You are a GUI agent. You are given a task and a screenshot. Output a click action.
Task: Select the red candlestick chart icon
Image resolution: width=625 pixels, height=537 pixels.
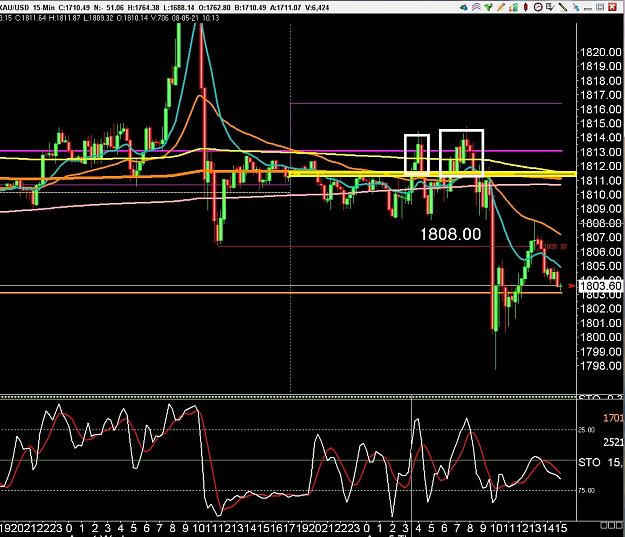[x=526, y=7]
